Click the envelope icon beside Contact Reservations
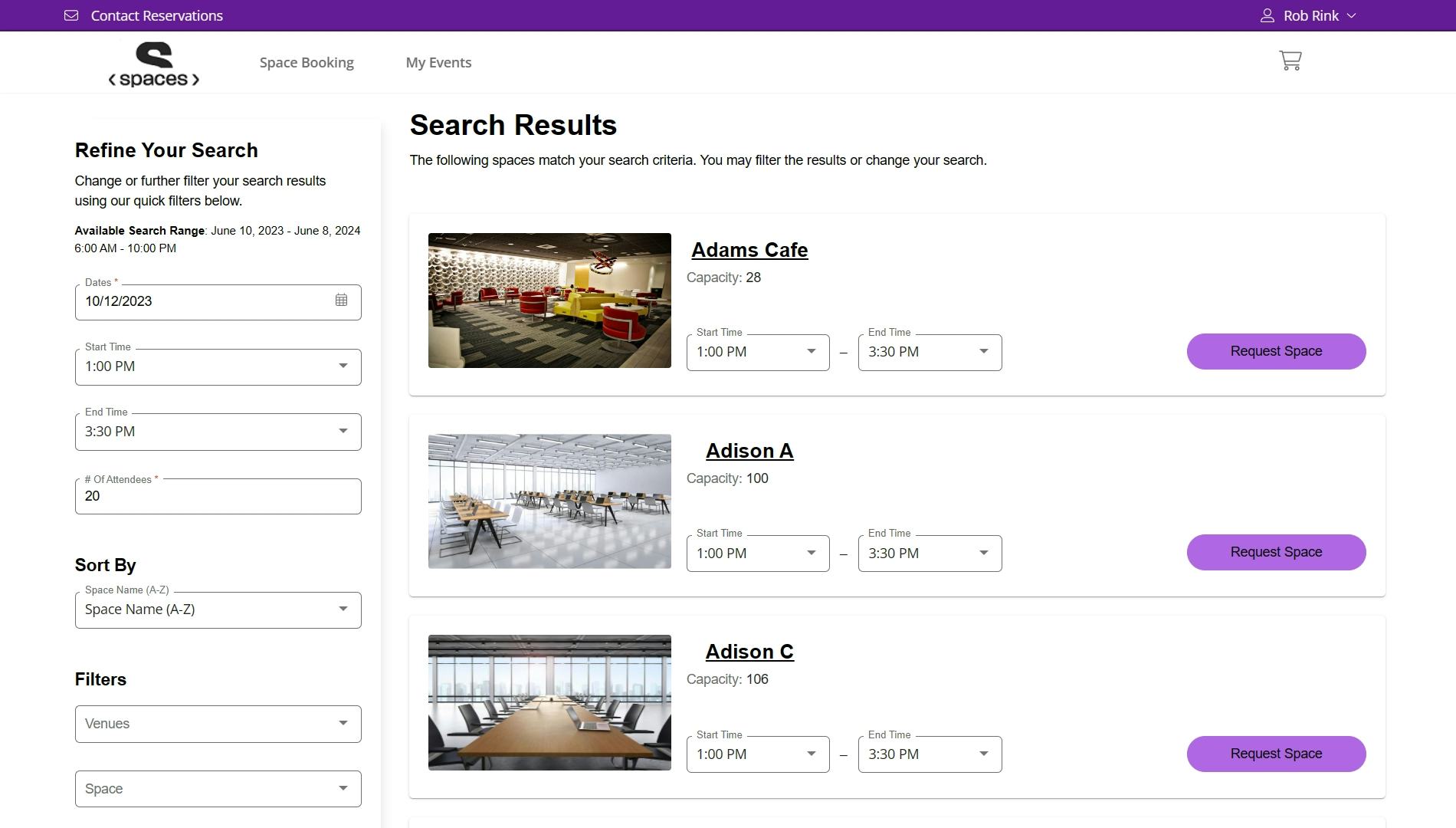This screenshot has height=828, width=1456. point(71,15)
